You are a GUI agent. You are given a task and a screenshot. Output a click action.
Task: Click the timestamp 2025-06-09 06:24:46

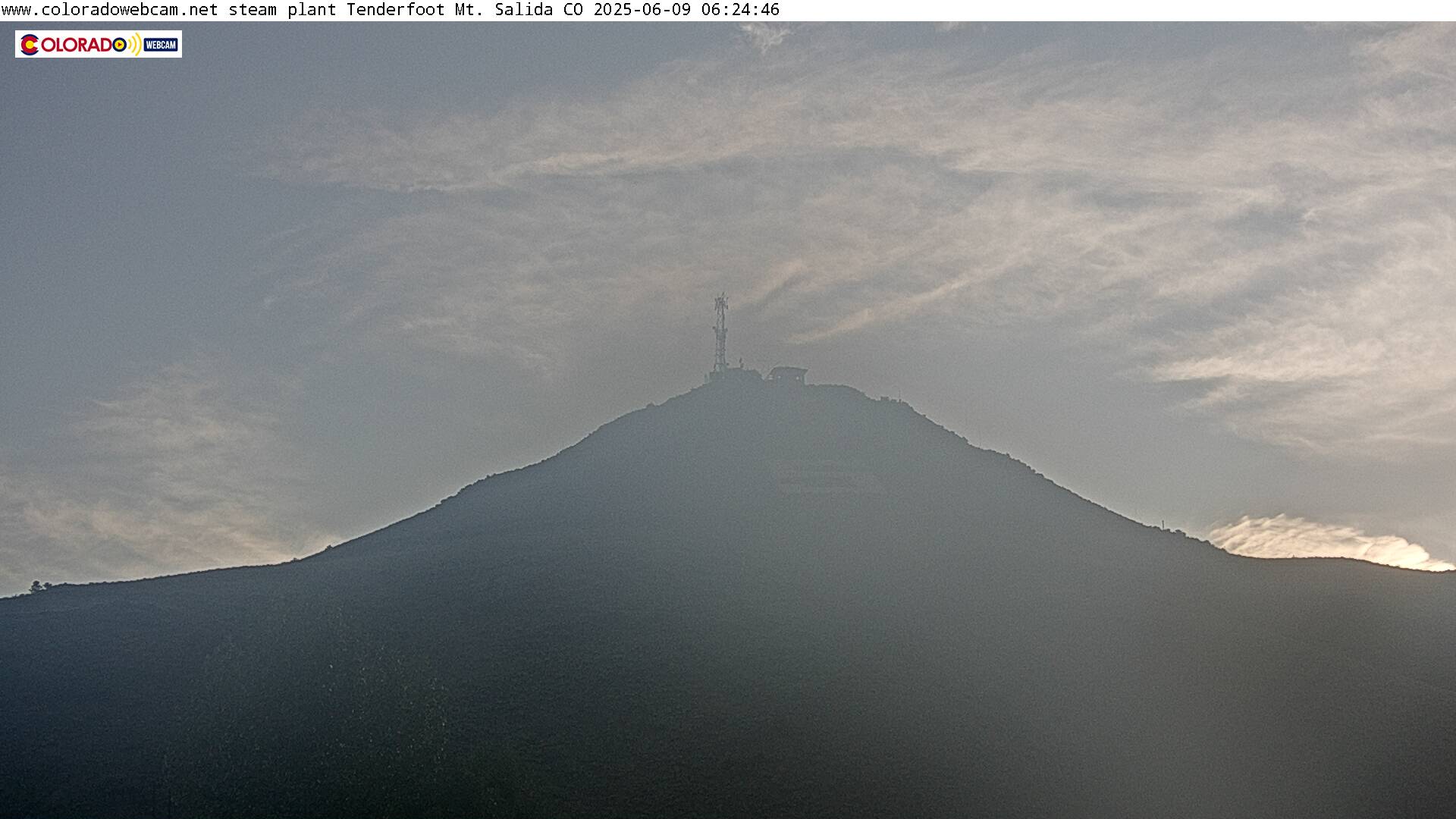point(686,10)
